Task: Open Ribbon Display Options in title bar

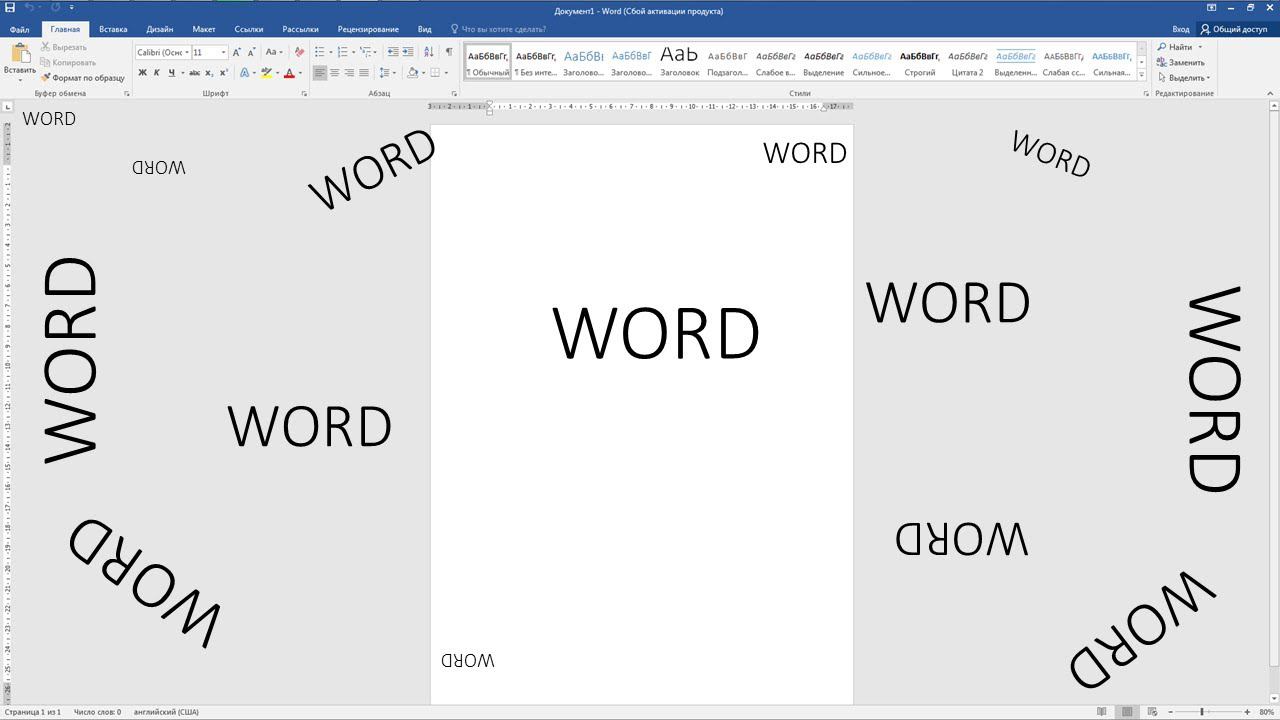Action: click(1212, 7)
